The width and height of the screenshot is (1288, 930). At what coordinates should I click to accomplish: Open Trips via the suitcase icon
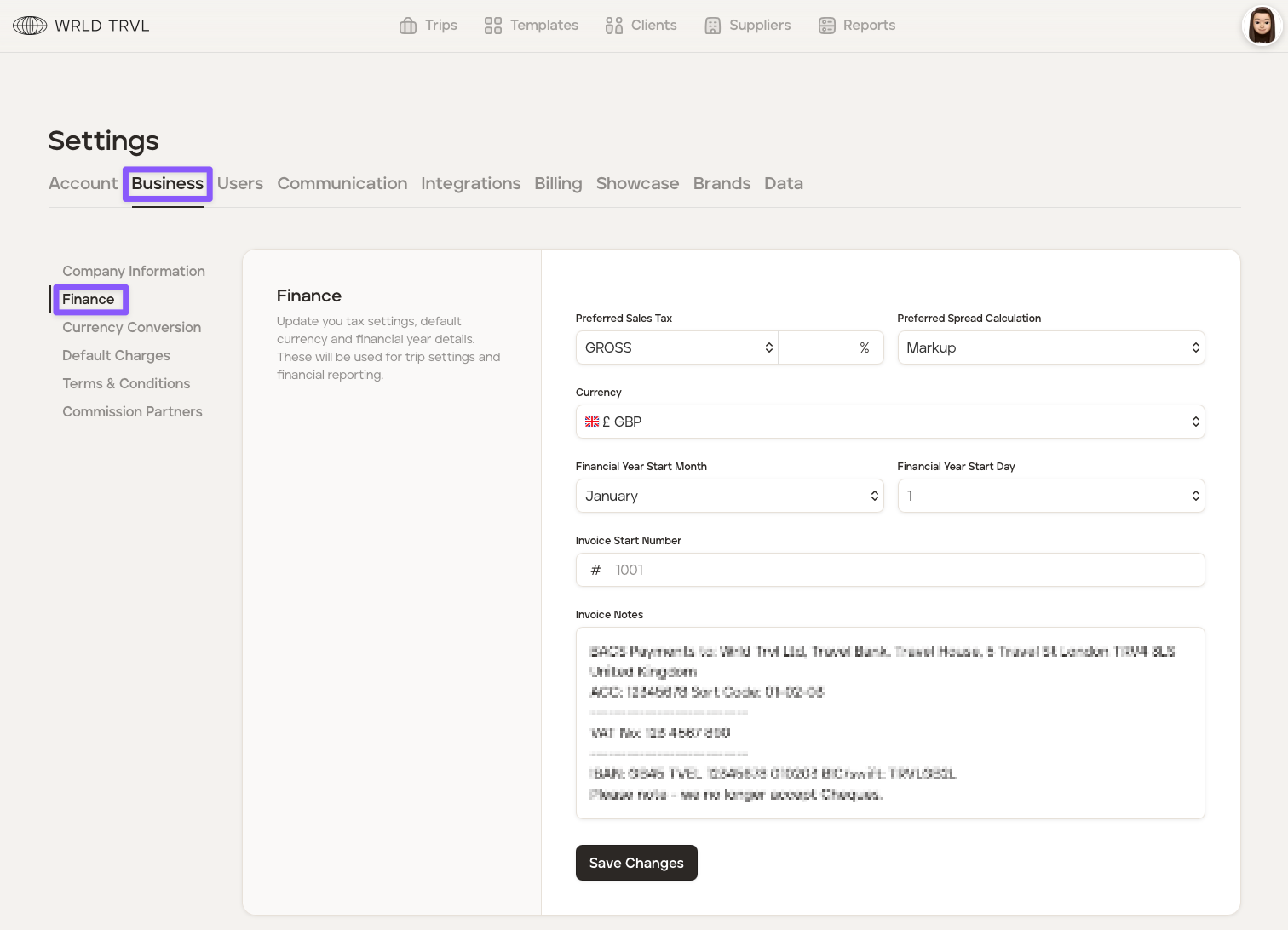pyautogui.click(x=408, y=26)
